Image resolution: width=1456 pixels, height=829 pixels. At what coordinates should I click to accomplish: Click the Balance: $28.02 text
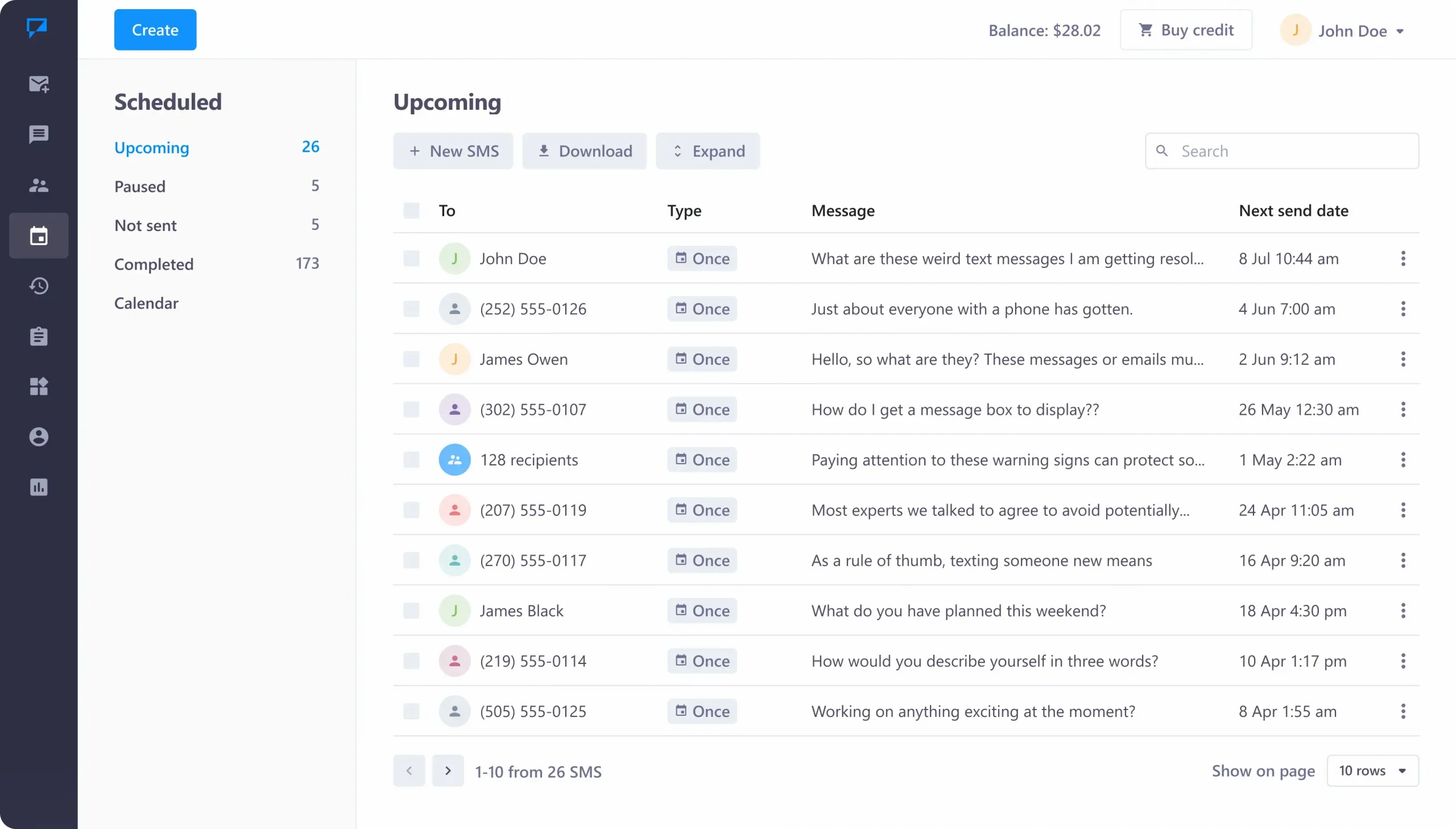click(1045, 30)
